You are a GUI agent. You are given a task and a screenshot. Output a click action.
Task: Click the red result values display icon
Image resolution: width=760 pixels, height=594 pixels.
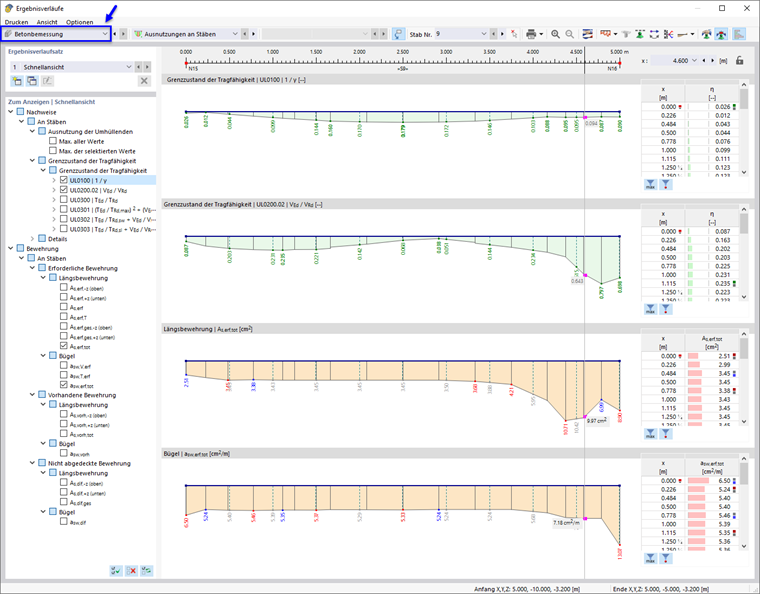click(605, 34)
